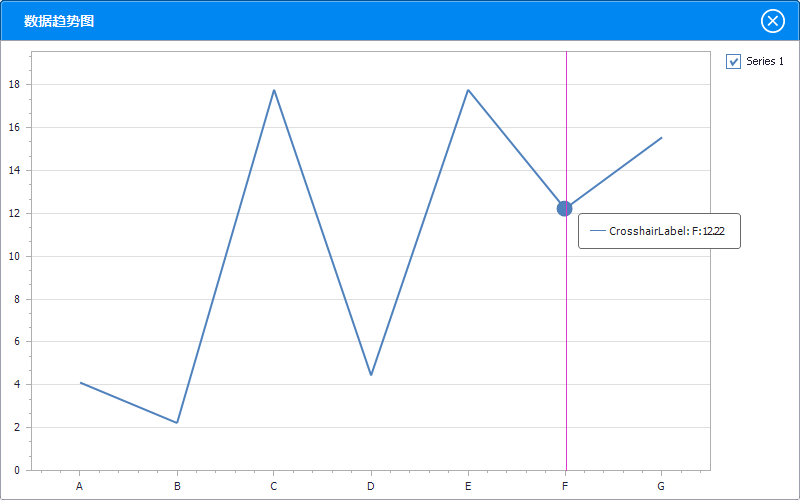The image size is (800, 500).
Task: Click the CrosshairLabel F:12.22 tooltip
Action: [659, 231]
